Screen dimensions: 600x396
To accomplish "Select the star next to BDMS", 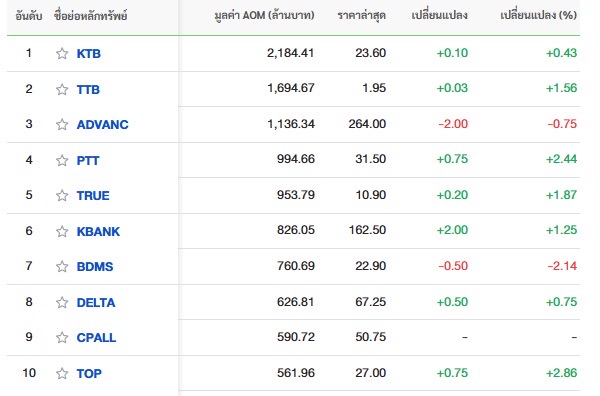I will tap(62, 266).
